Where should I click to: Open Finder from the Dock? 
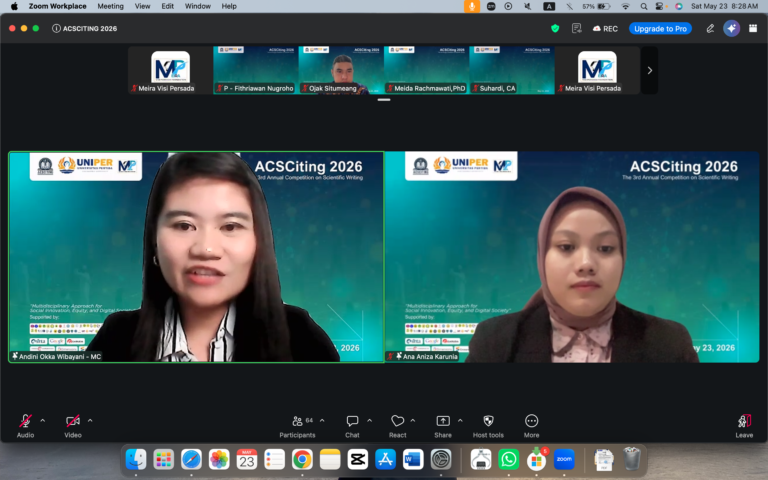point(136,459)
